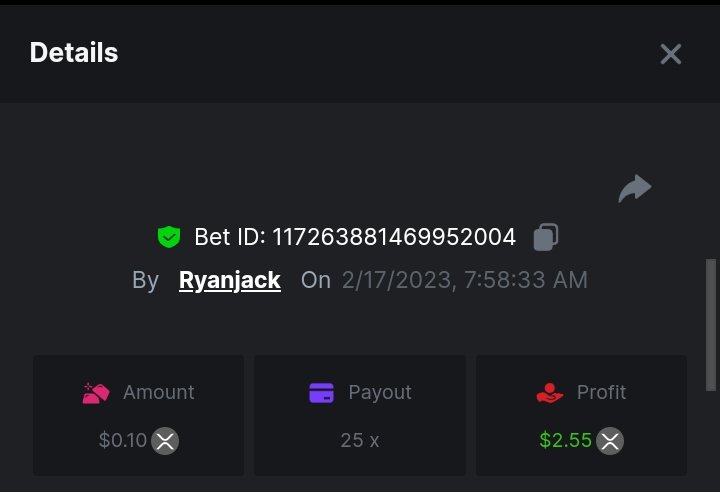
Task: Click the $0.10 bet amount value
Action: tap(123, 440)
